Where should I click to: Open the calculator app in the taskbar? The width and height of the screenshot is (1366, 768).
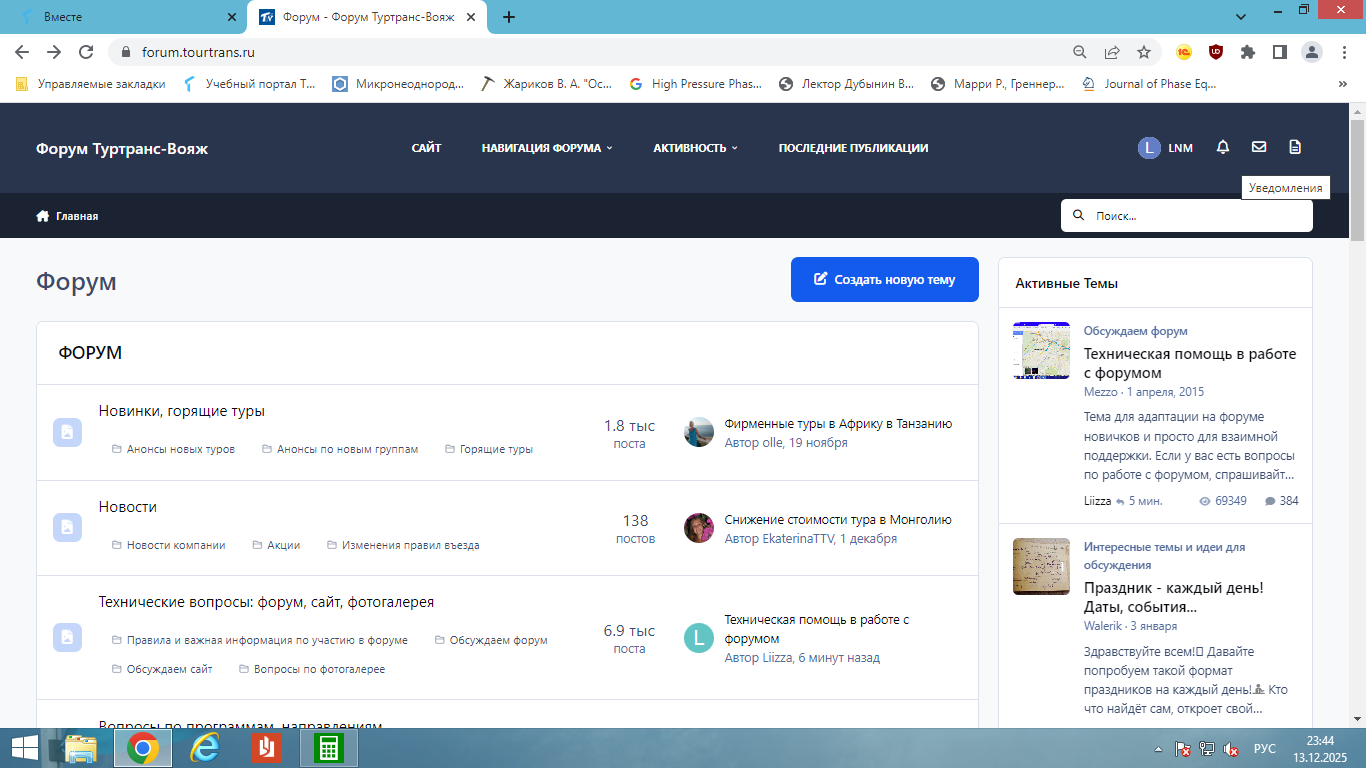pyautogui.click(x=328, y=748)
